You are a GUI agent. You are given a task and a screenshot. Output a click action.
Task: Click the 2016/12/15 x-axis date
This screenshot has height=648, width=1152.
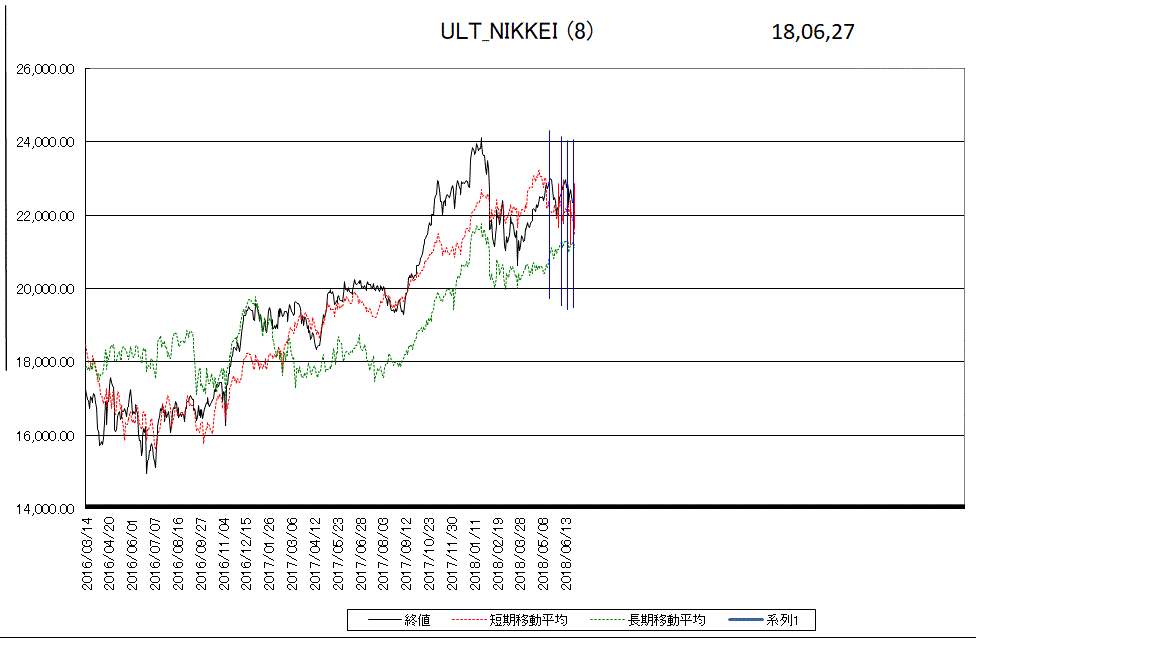tap(246, 553)
